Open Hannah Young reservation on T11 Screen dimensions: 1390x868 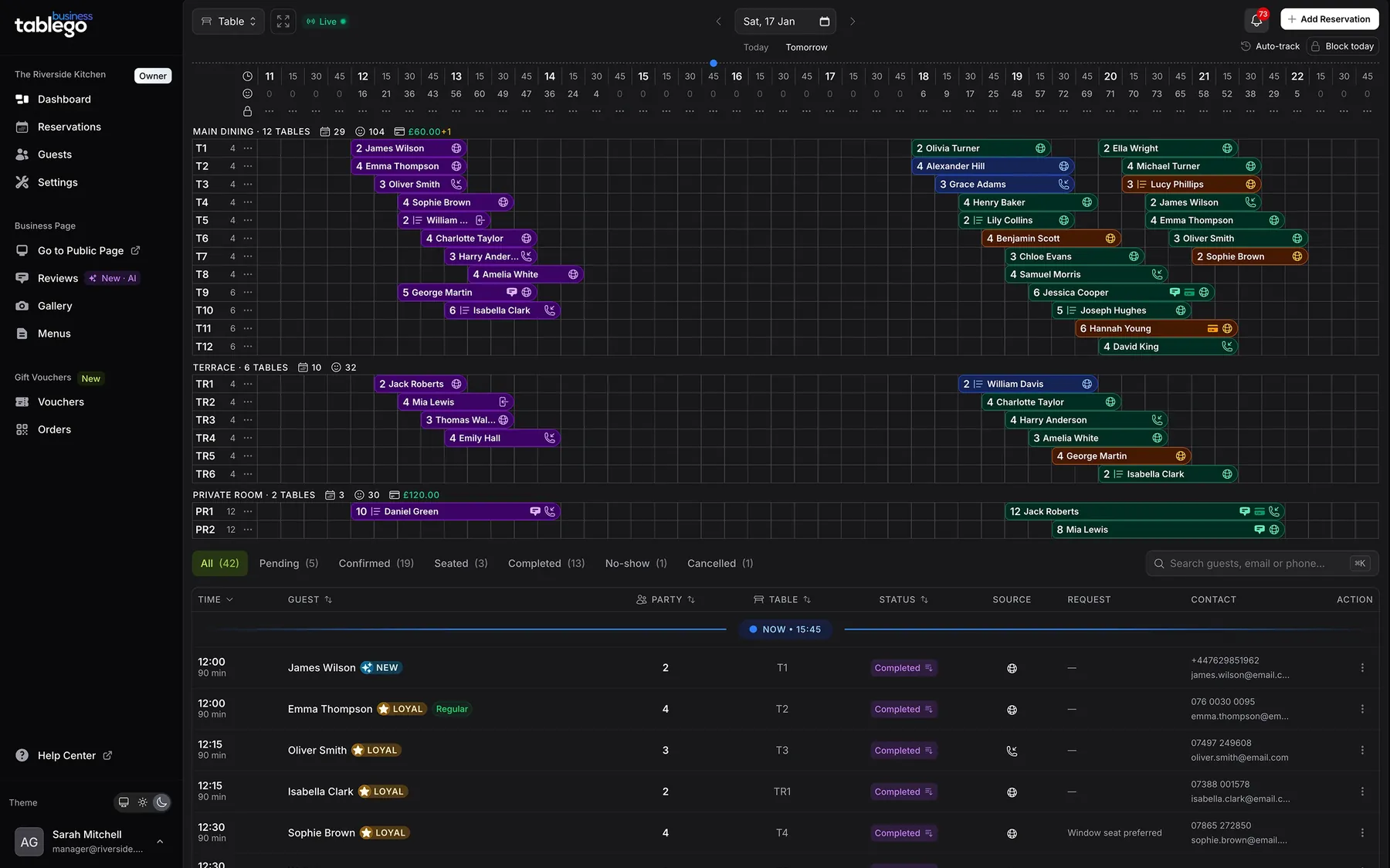[1156, 328]
